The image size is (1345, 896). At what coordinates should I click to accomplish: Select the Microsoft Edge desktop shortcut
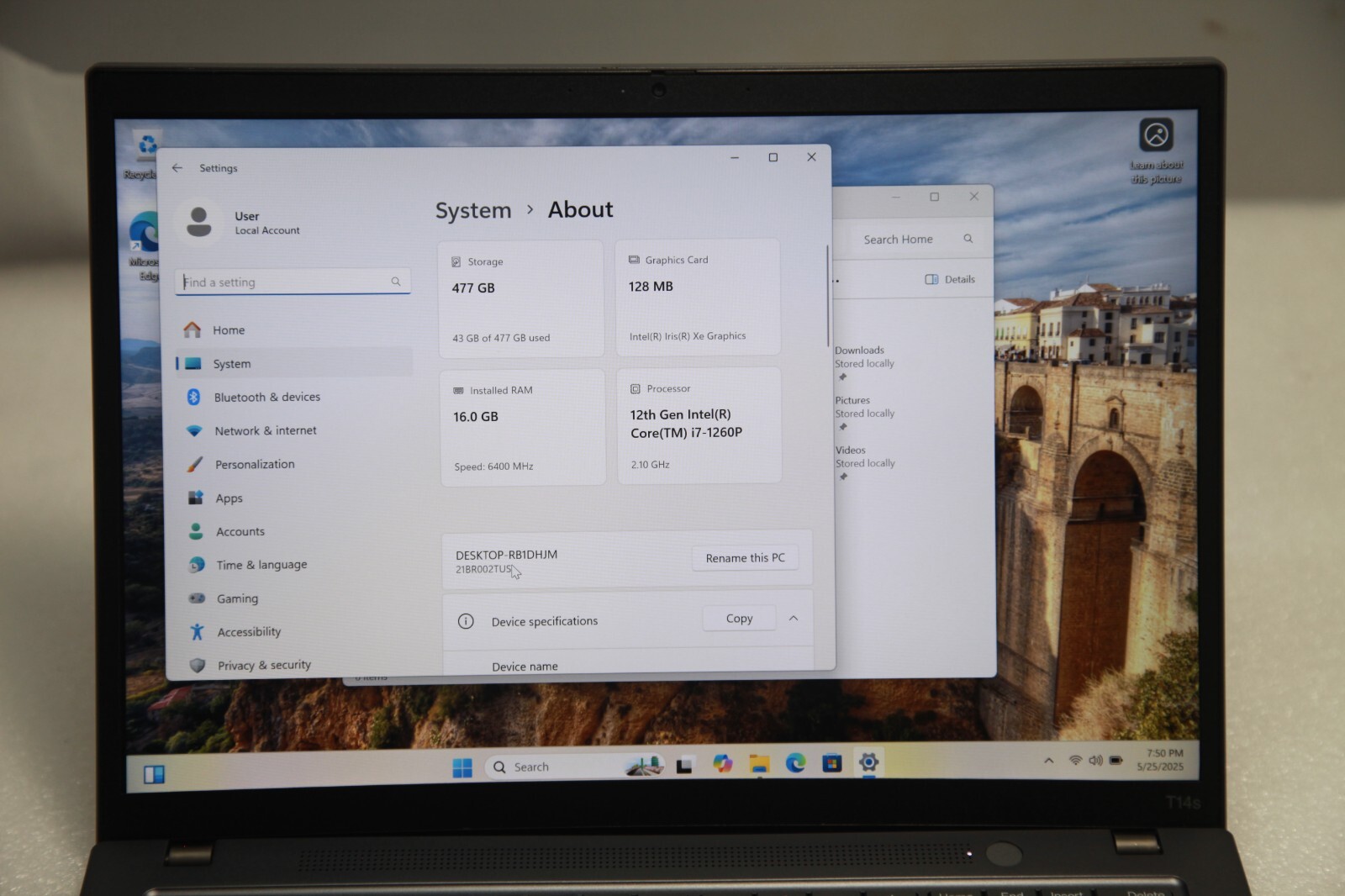[x=145, y=246]
